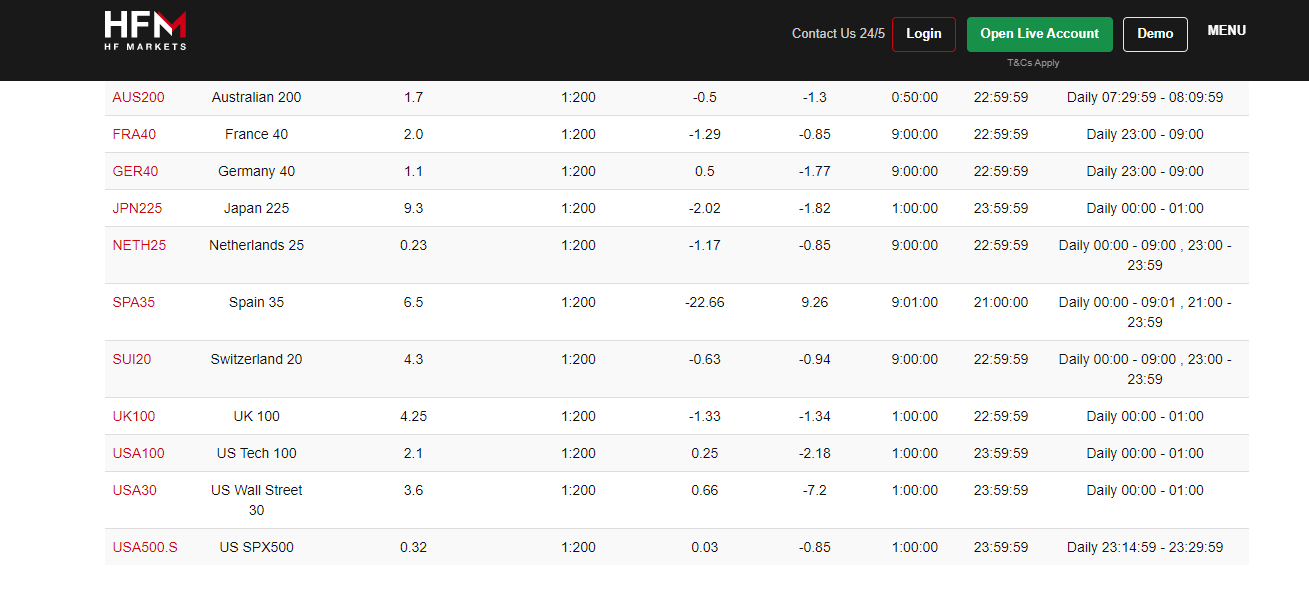Select the Australian 200 description cell

pyautogui.click(x=257, y=97)
